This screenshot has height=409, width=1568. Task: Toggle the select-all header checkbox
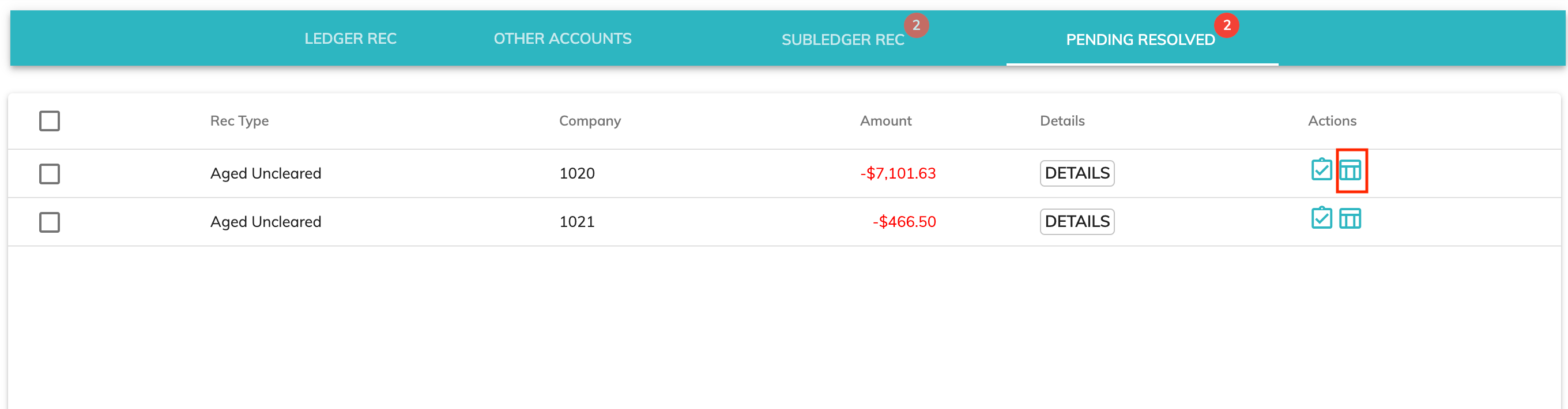(50, 120)
